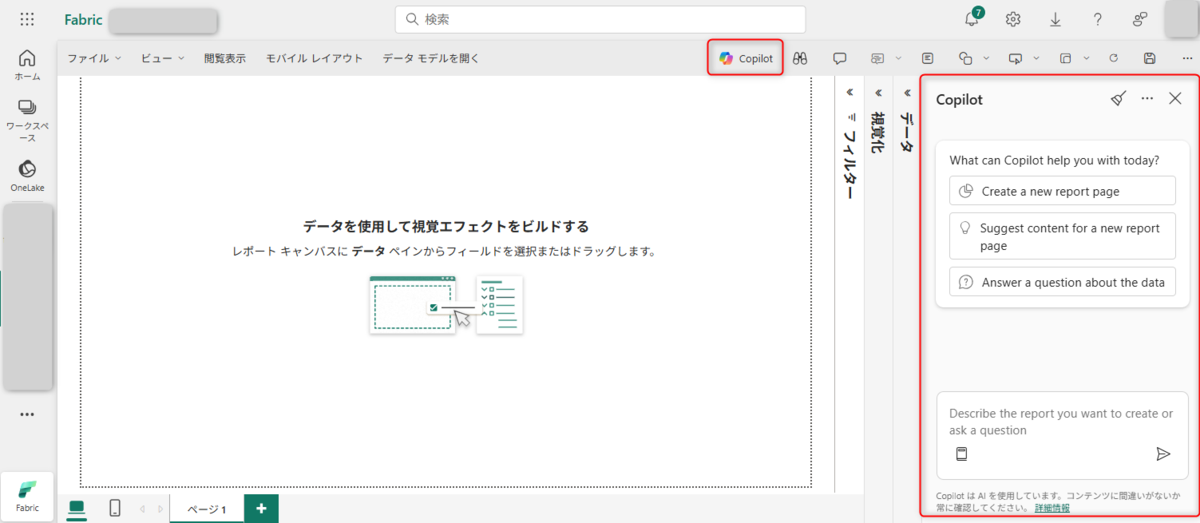Open Workspaces in left sidebar
The image size is (1200, 523).
coord(27,120)
